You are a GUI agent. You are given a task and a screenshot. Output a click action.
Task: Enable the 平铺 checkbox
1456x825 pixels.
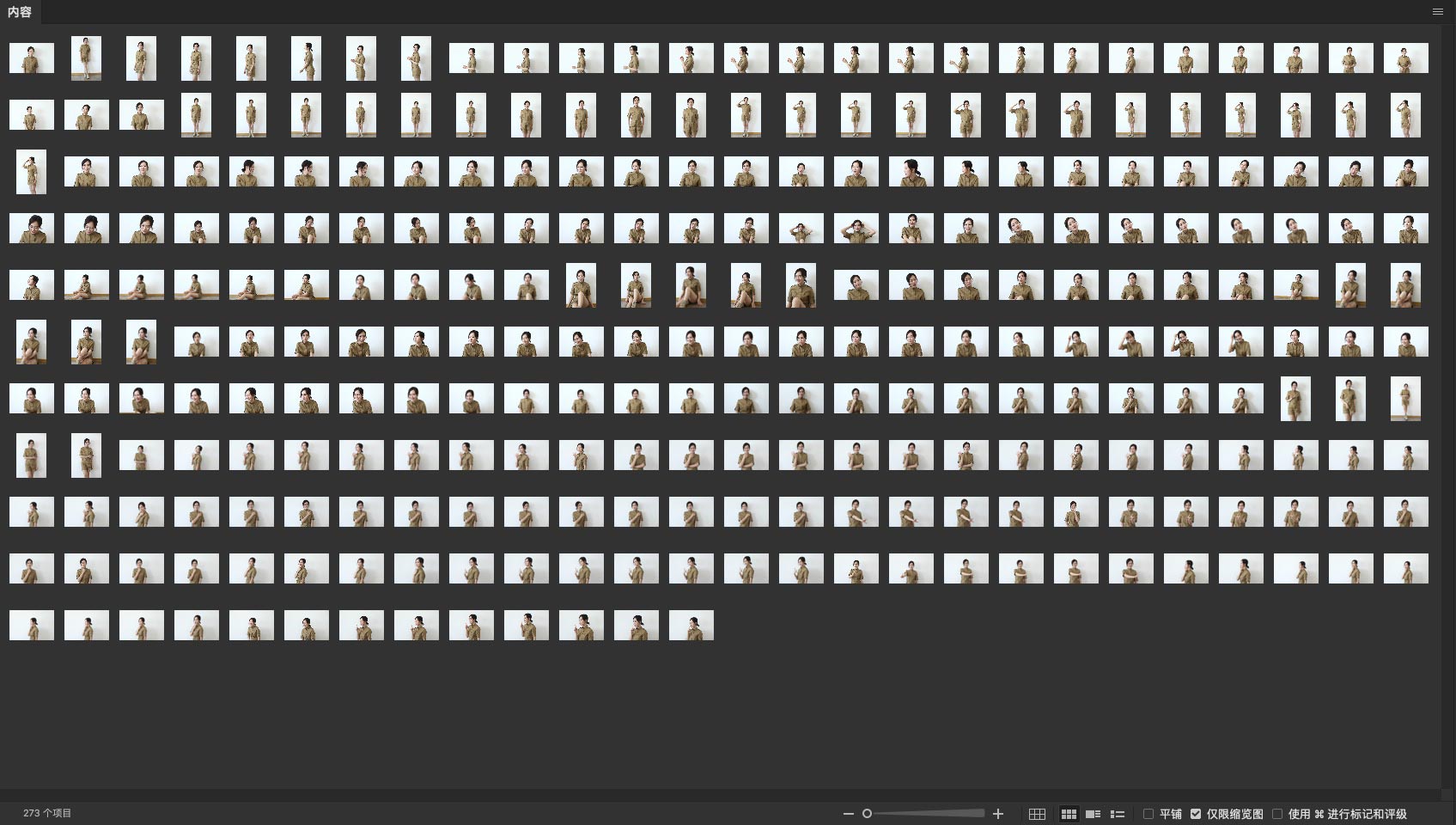pyautogui.click(x=1148, y=814)
